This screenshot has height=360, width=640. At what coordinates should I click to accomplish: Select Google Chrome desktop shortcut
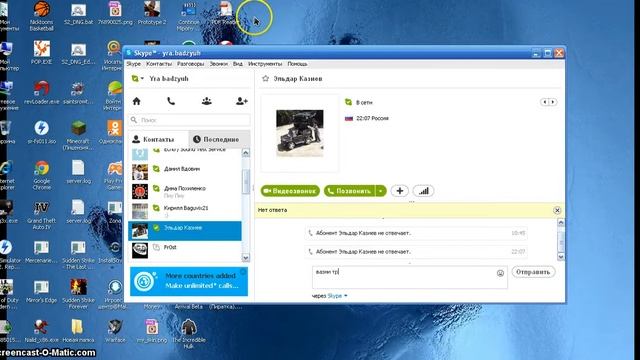tap(42, 175)
